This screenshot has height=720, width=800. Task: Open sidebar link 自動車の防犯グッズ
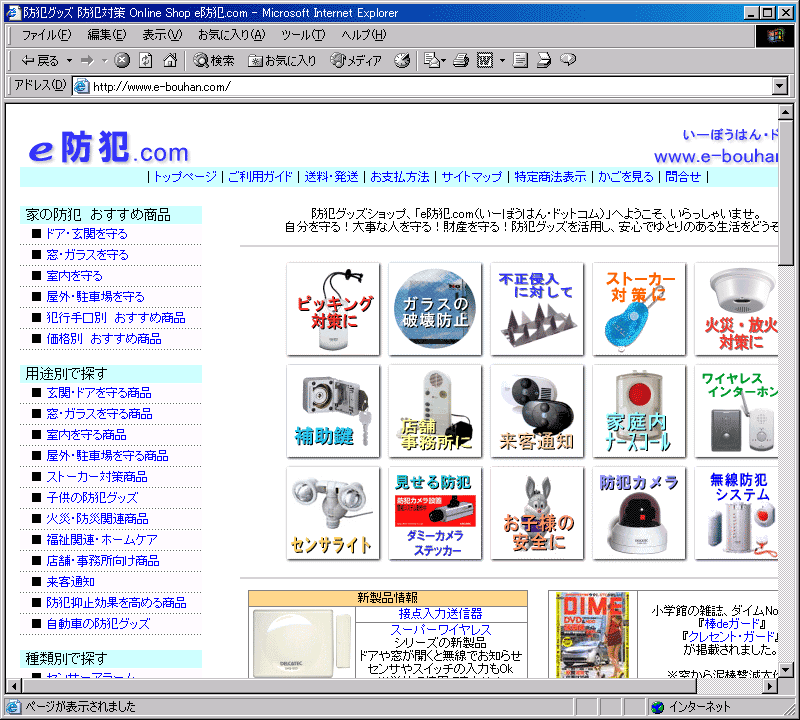click(98, 624)
